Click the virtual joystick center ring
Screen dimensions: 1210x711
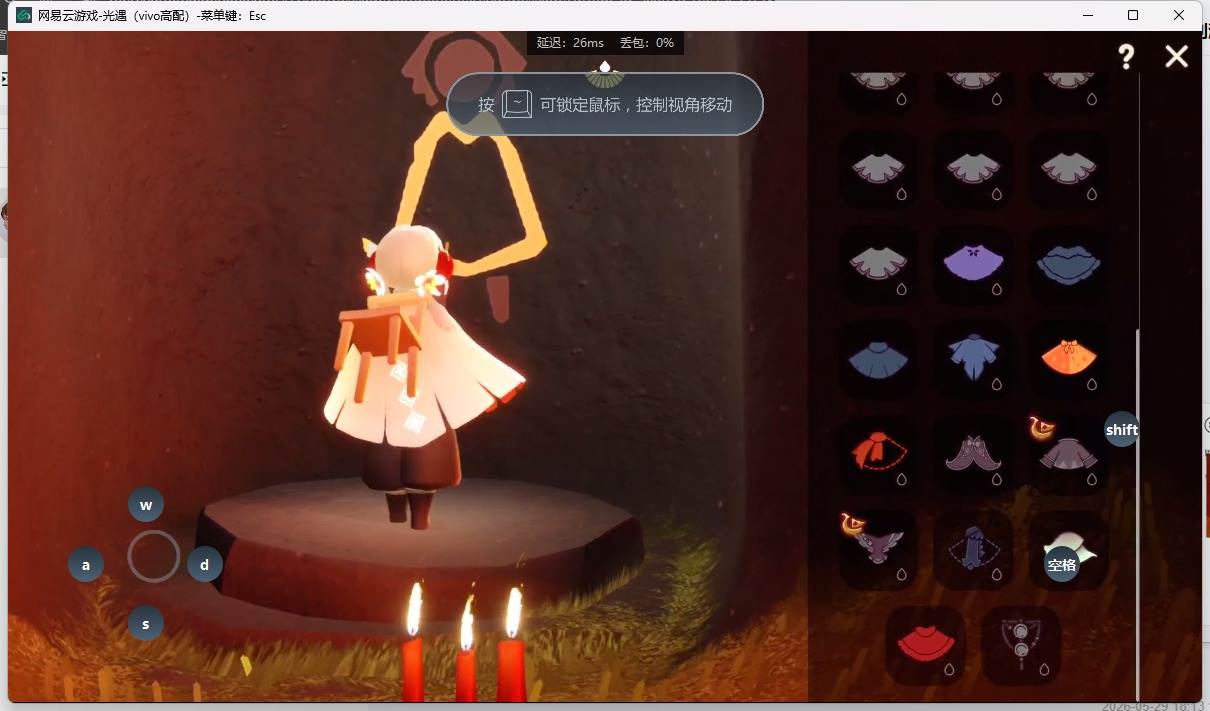(x=154, y=557)
